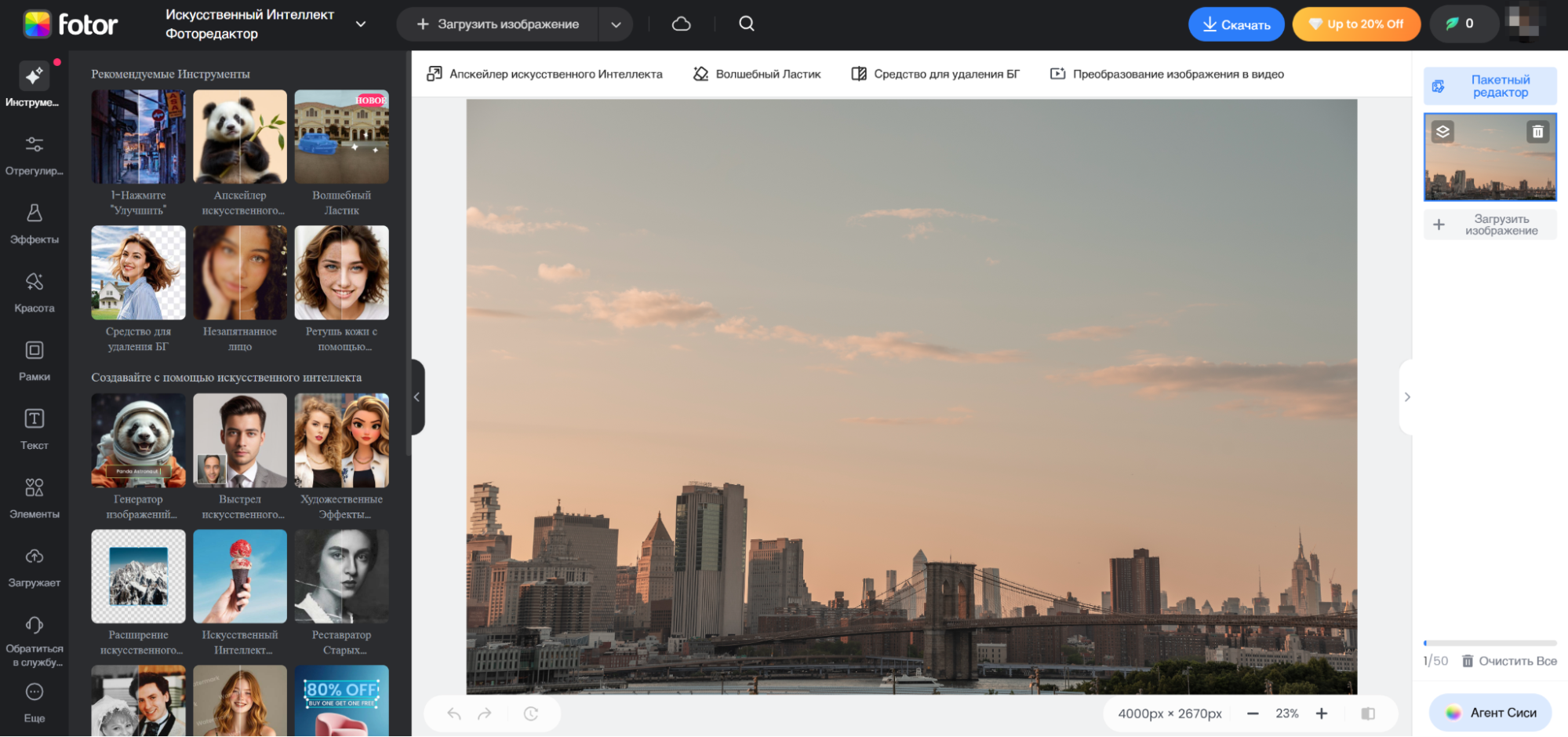
Task: Select Волшебный Ластик in the top toolbar
Action: [x=757, y=74]
